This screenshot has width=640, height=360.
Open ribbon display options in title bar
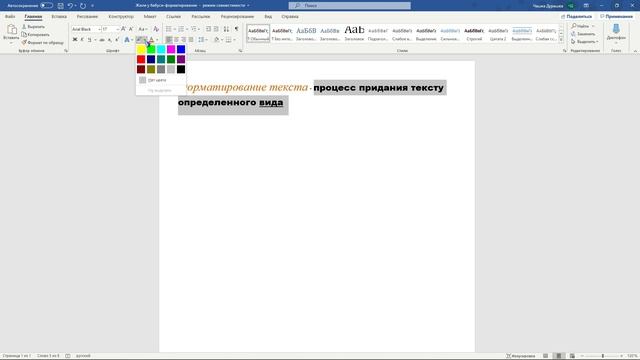[x=586, y=6]
